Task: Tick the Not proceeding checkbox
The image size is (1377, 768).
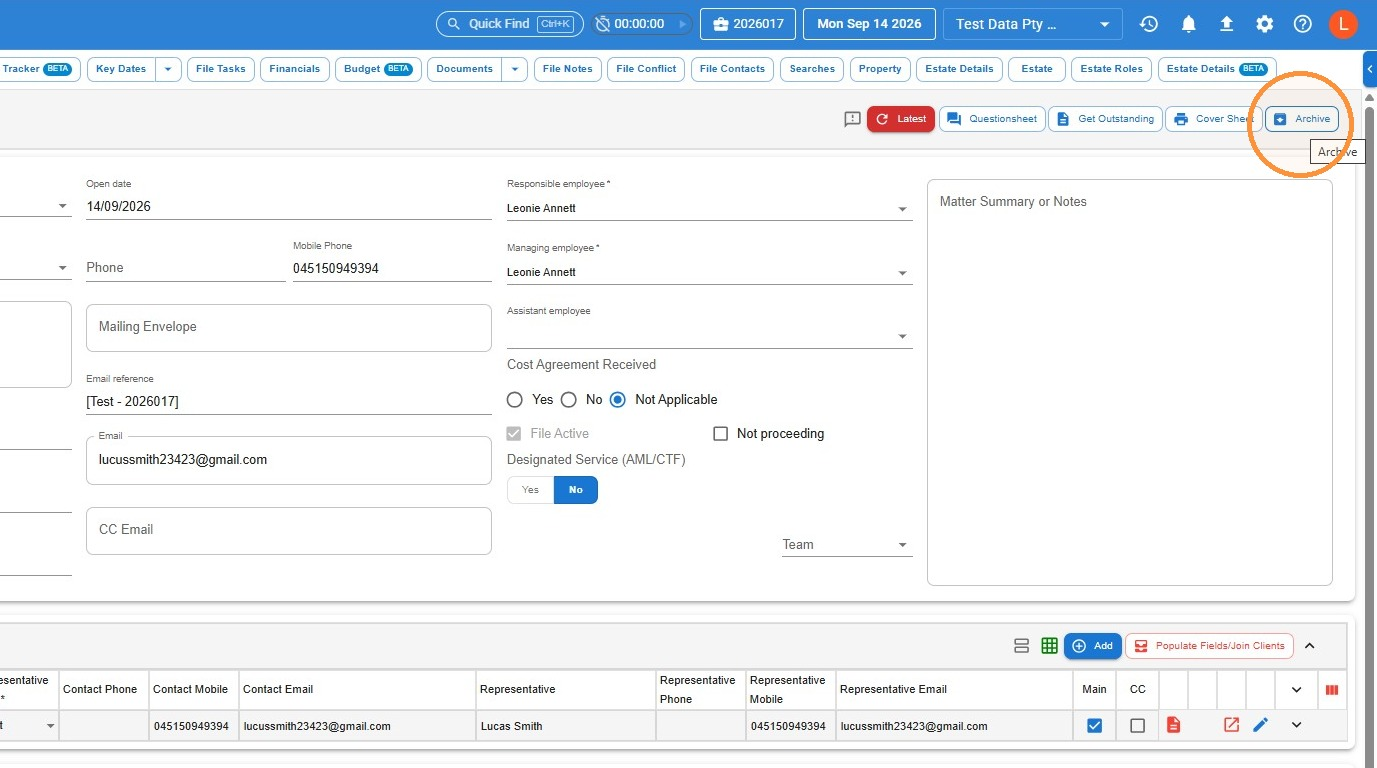Action: pos(720,433)
